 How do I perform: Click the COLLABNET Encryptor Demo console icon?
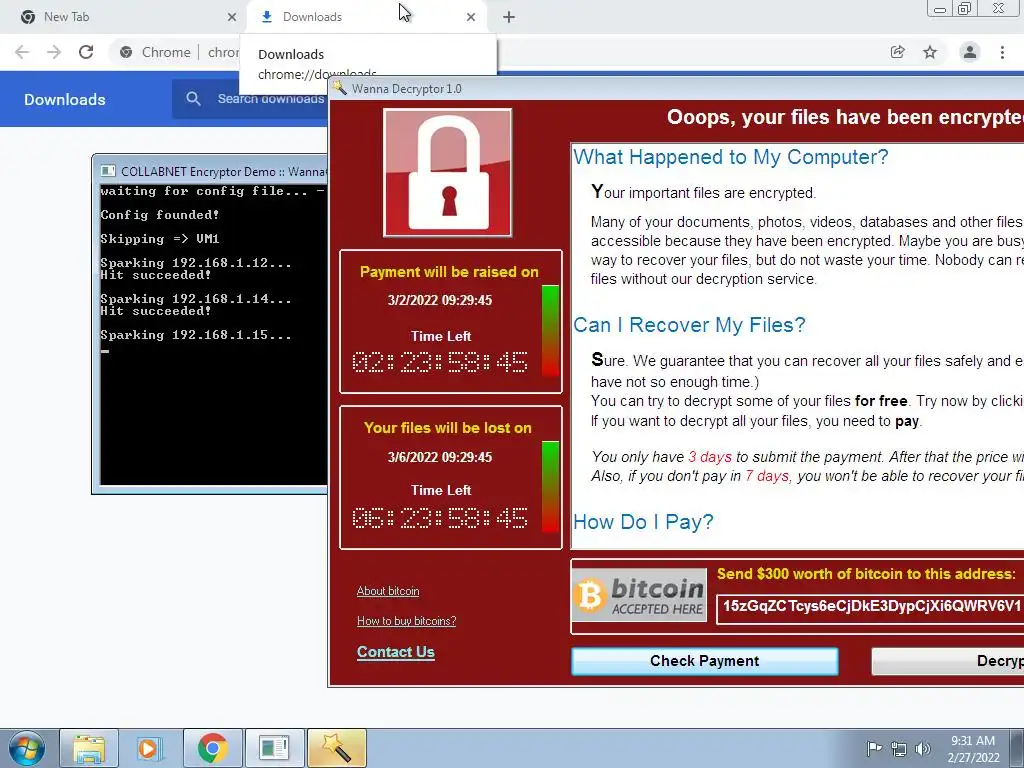pos(108,171)
